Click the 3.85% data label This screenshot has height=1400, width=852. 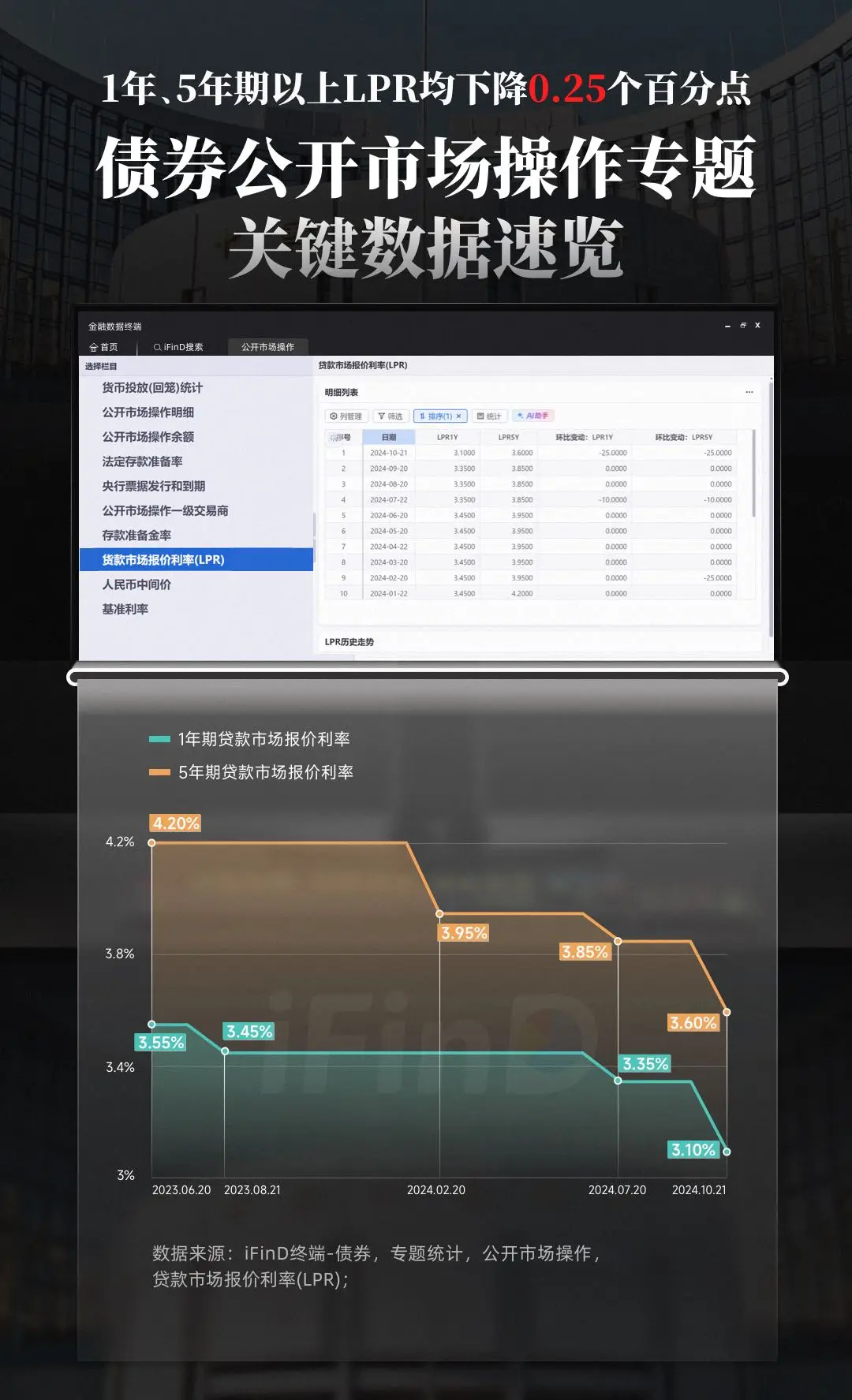[x=585, y=952]
